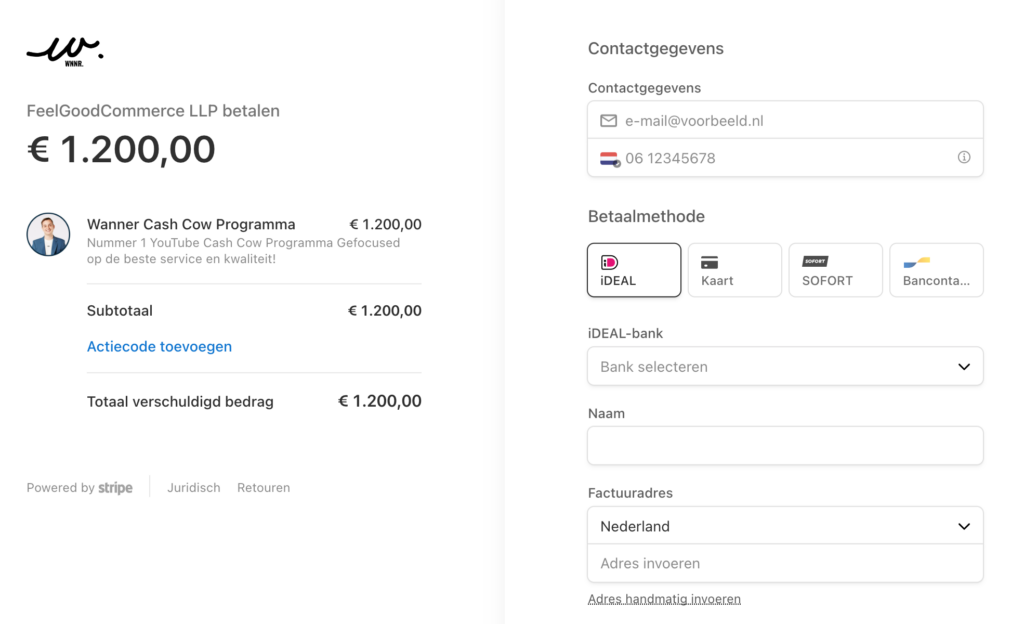Click the product thumbnail photo
Screen dimensions: 1024x624
(48, 234)
